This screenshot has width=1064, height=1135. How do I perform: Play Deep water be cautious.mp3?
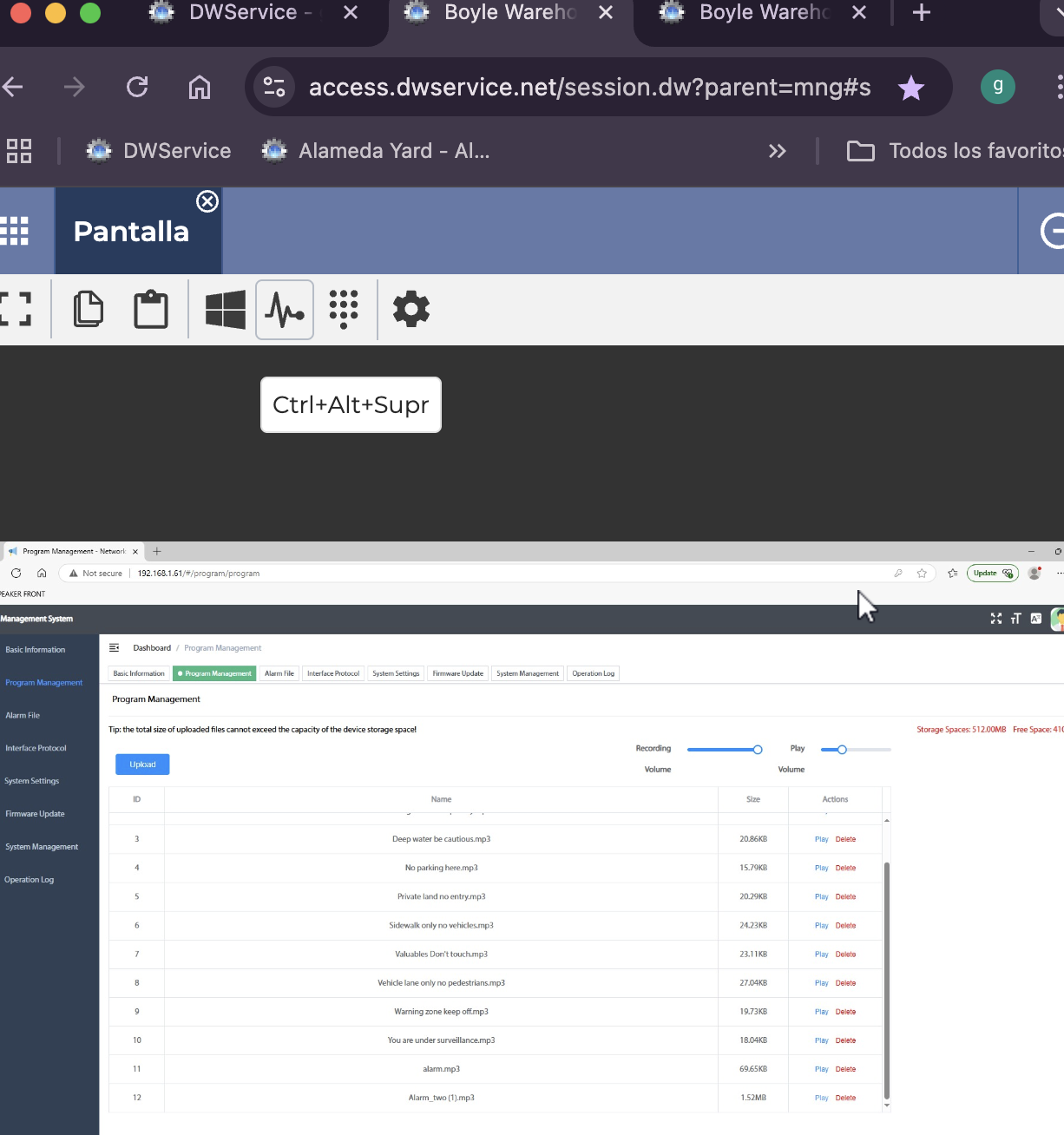[x=822, y=839]
